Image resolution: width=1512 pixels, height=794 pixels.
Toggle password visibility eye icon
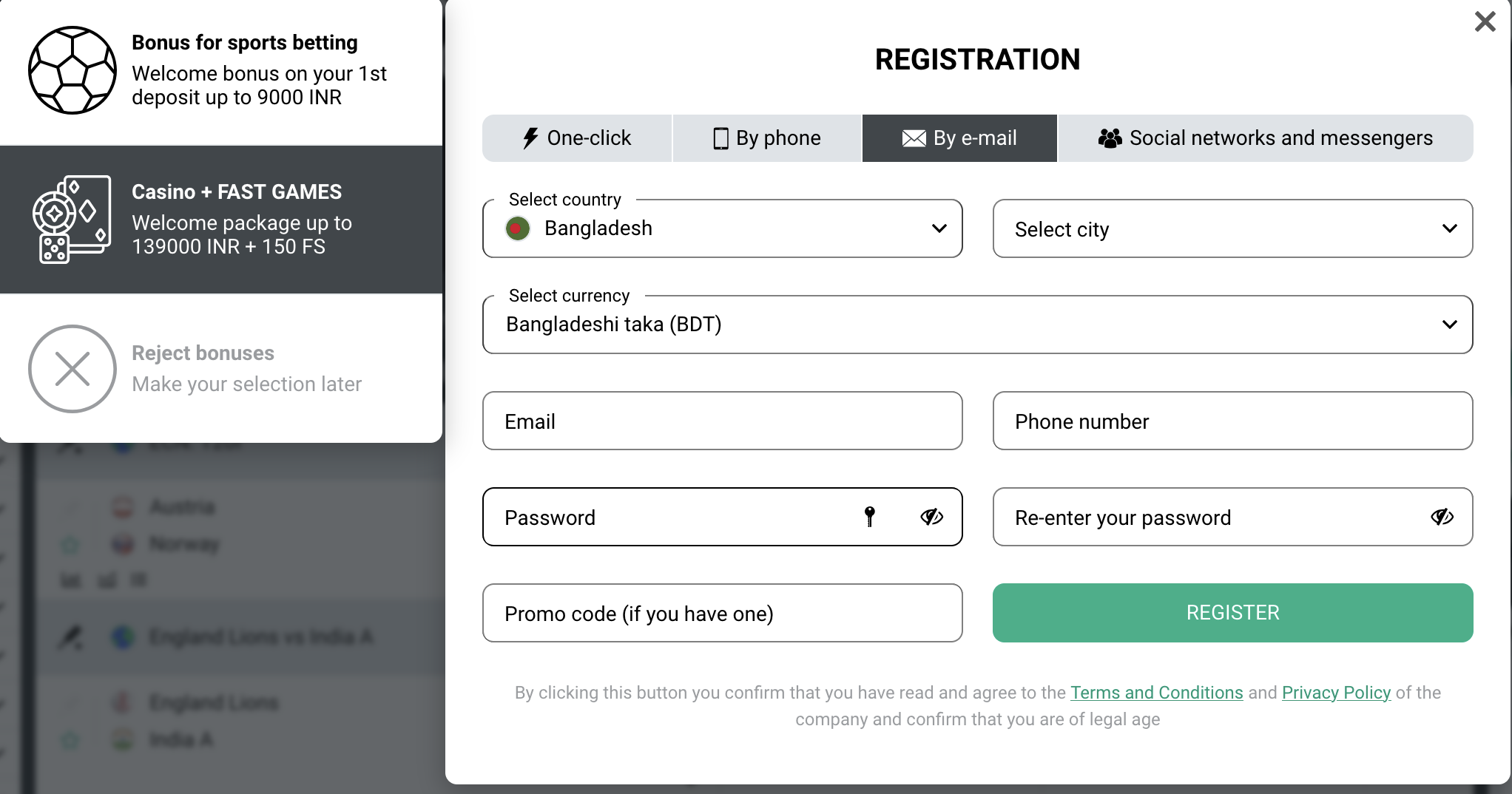pos(931,517)
